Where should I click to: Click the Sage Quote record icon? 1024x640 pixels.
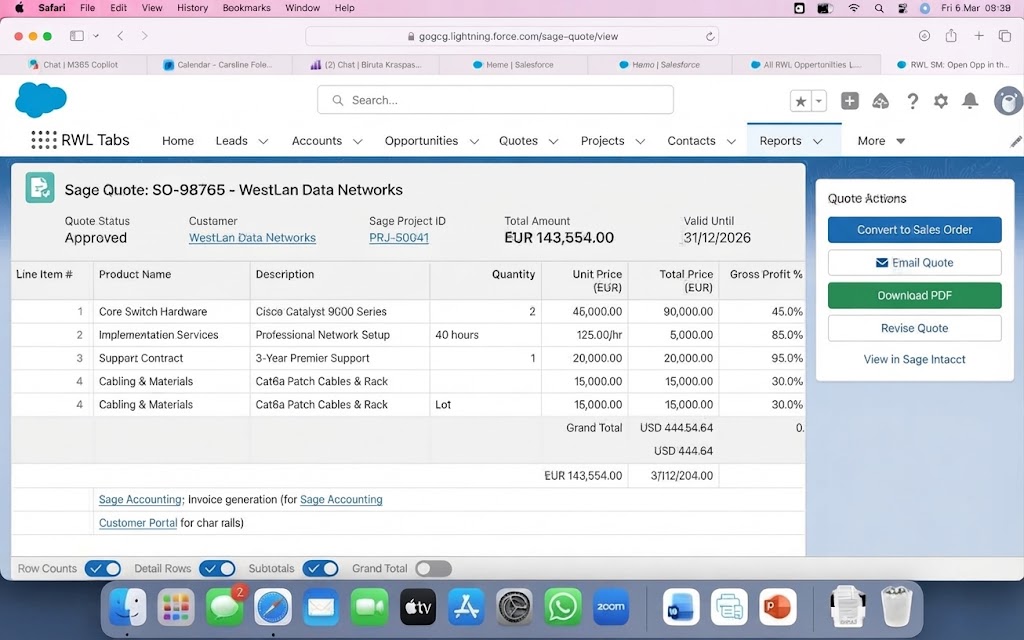40,188
